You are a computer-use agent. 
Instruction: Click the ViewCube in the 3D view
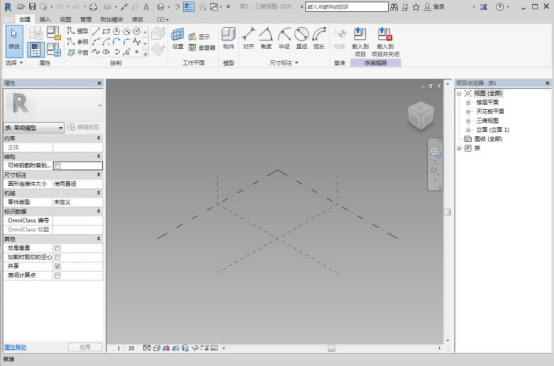pyautogui.click(x=420, y=117)
